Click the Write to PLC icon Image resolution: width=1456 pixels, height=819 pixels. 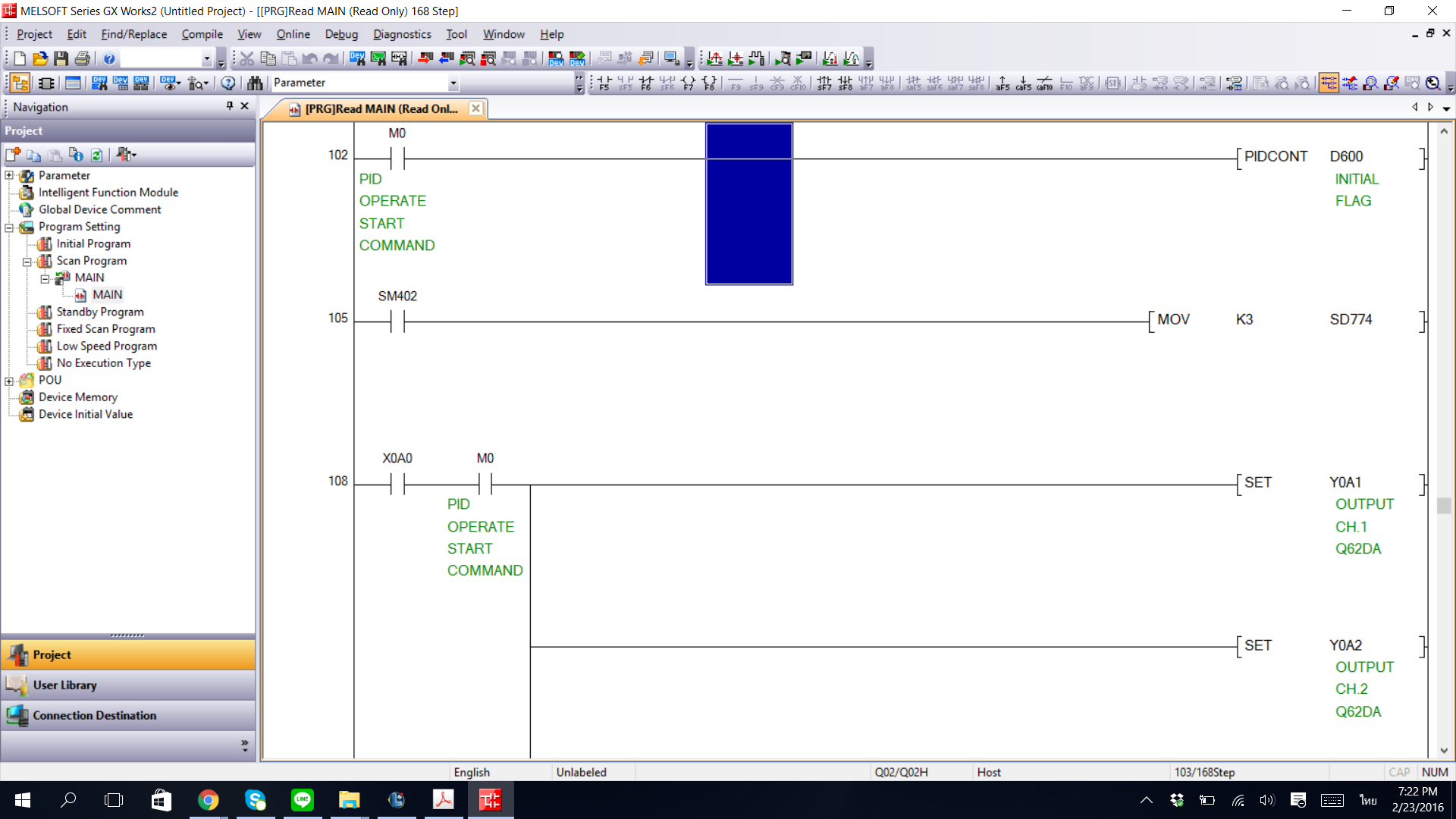click(x=426, y=58)
